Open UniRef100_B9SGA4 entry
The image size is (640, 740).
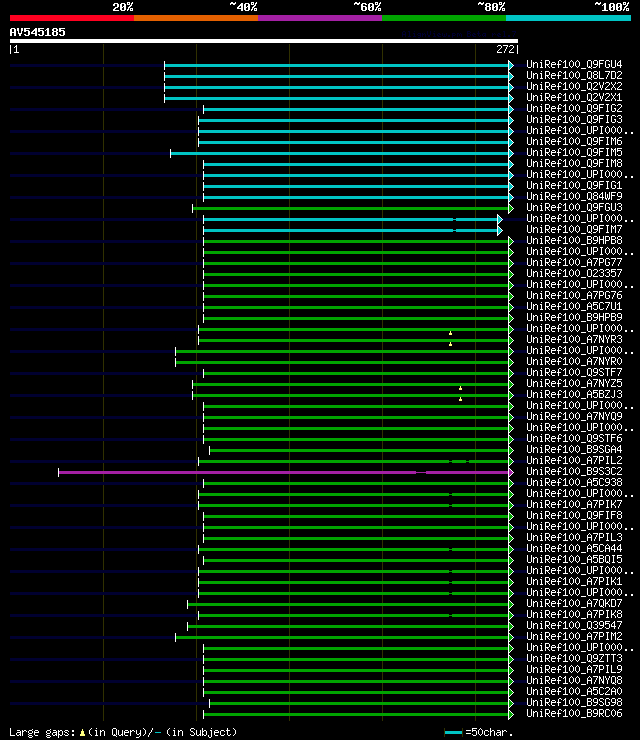[574, 449]
